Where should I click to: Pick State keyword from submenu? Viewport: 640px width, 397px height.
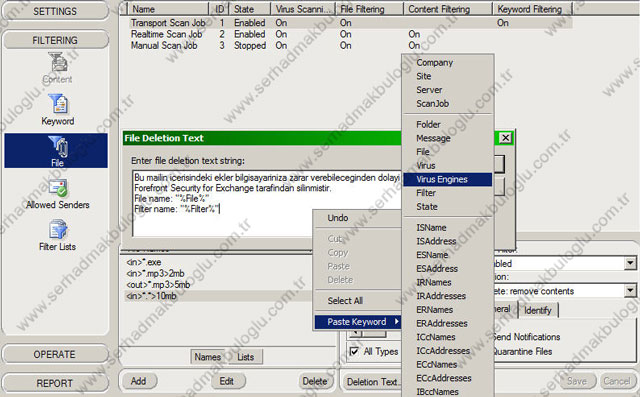click(x=447, y=207)
